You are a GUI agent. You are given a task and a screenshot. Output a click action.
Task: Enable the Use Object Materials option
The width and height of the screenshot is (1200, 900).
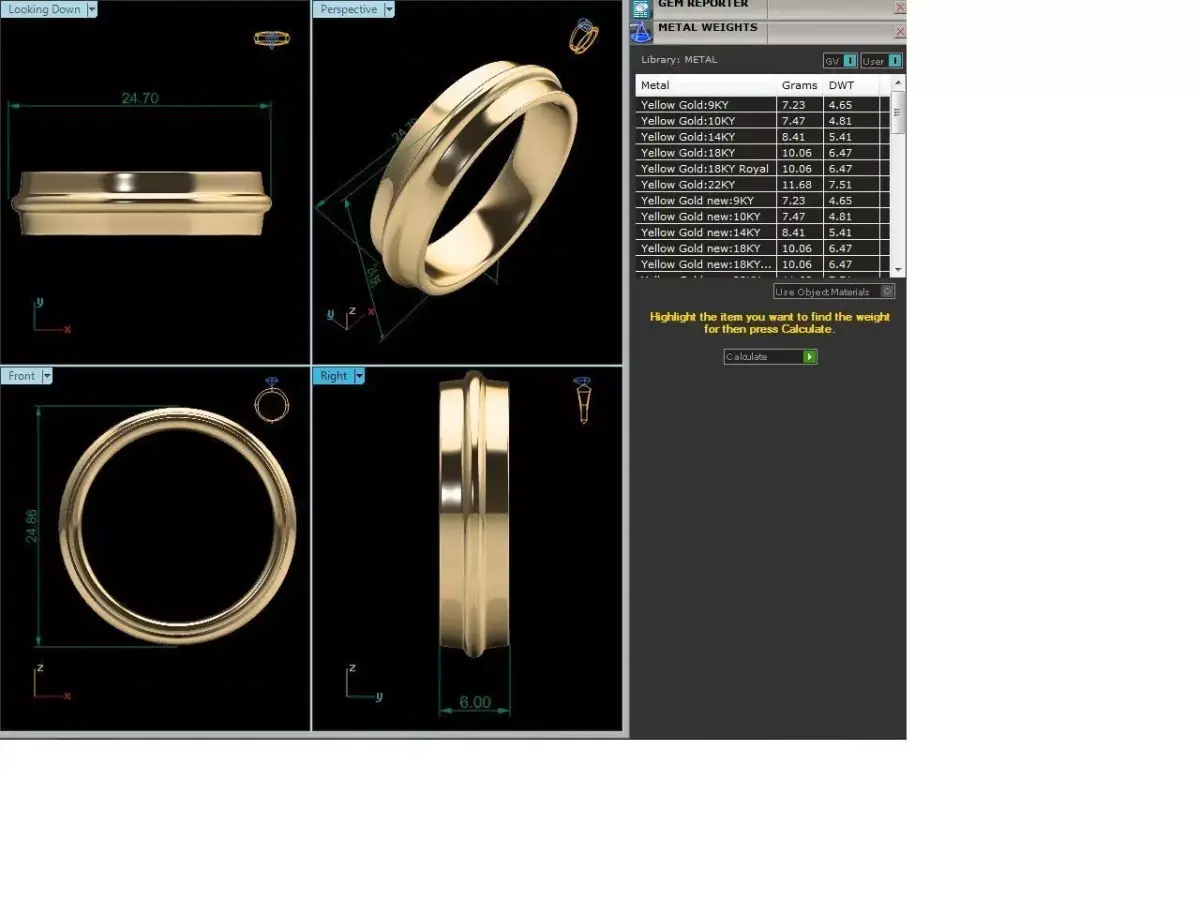[x=887, y=291]
